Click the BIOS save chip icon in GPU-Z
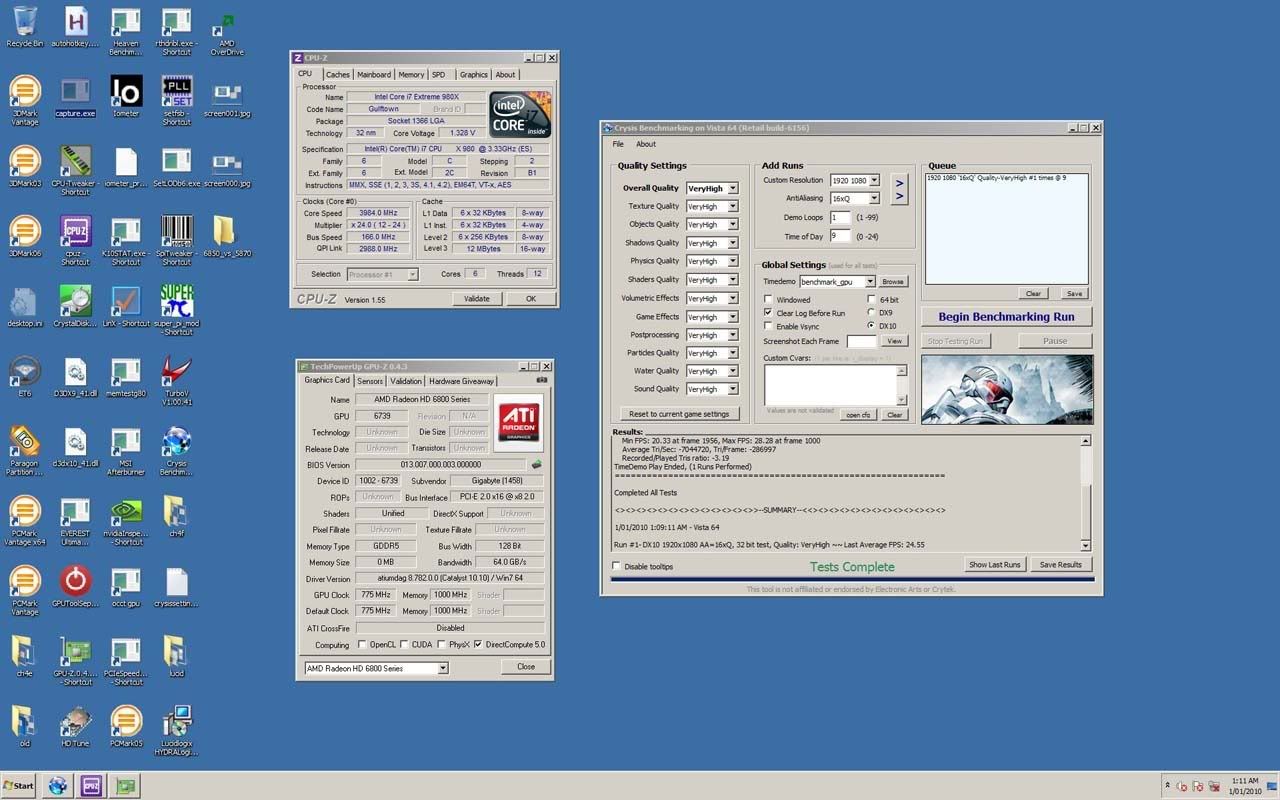 [x=536, y=464]
